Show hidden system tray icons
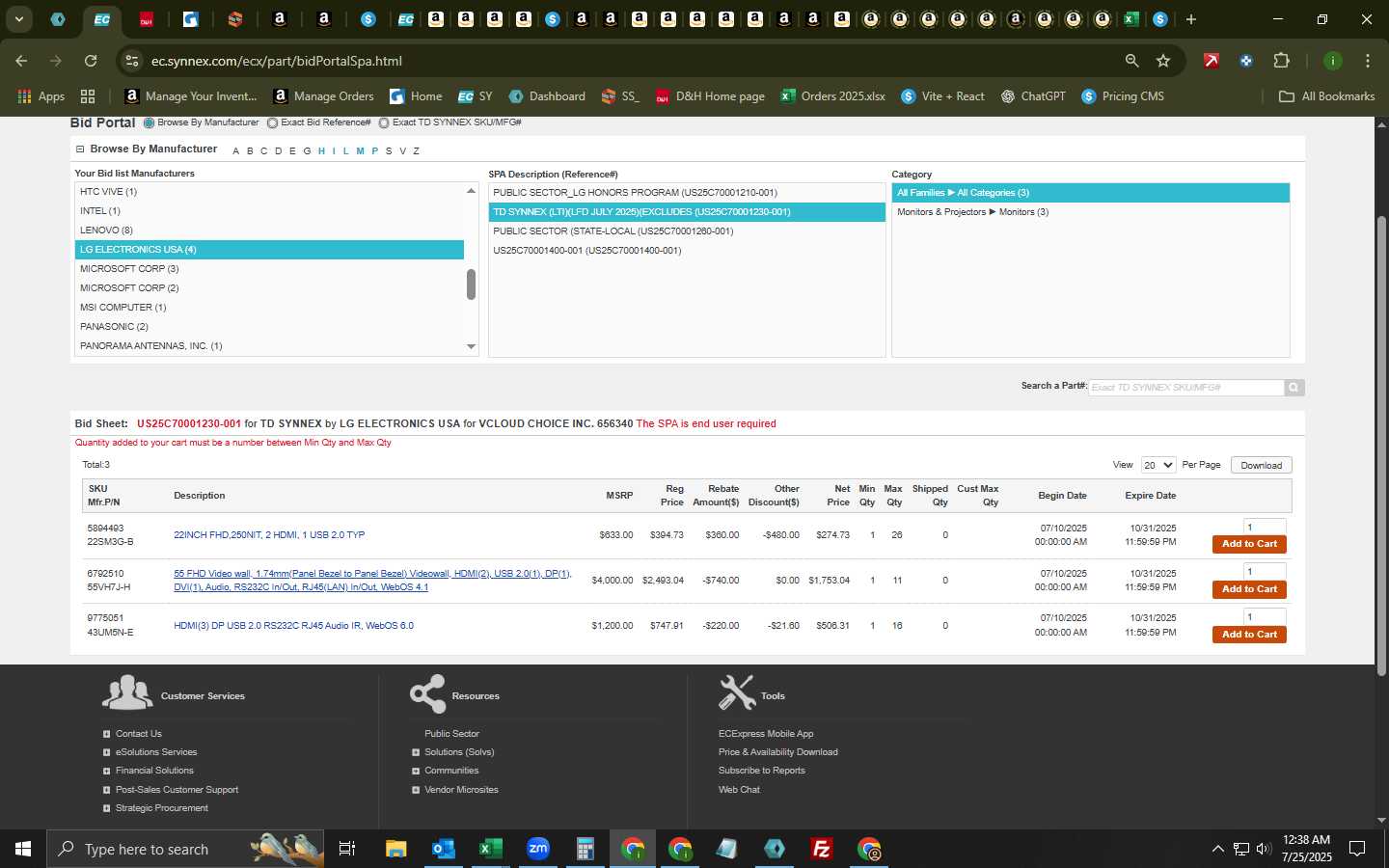The image size is (1389, 868). tap(1217, 849)
